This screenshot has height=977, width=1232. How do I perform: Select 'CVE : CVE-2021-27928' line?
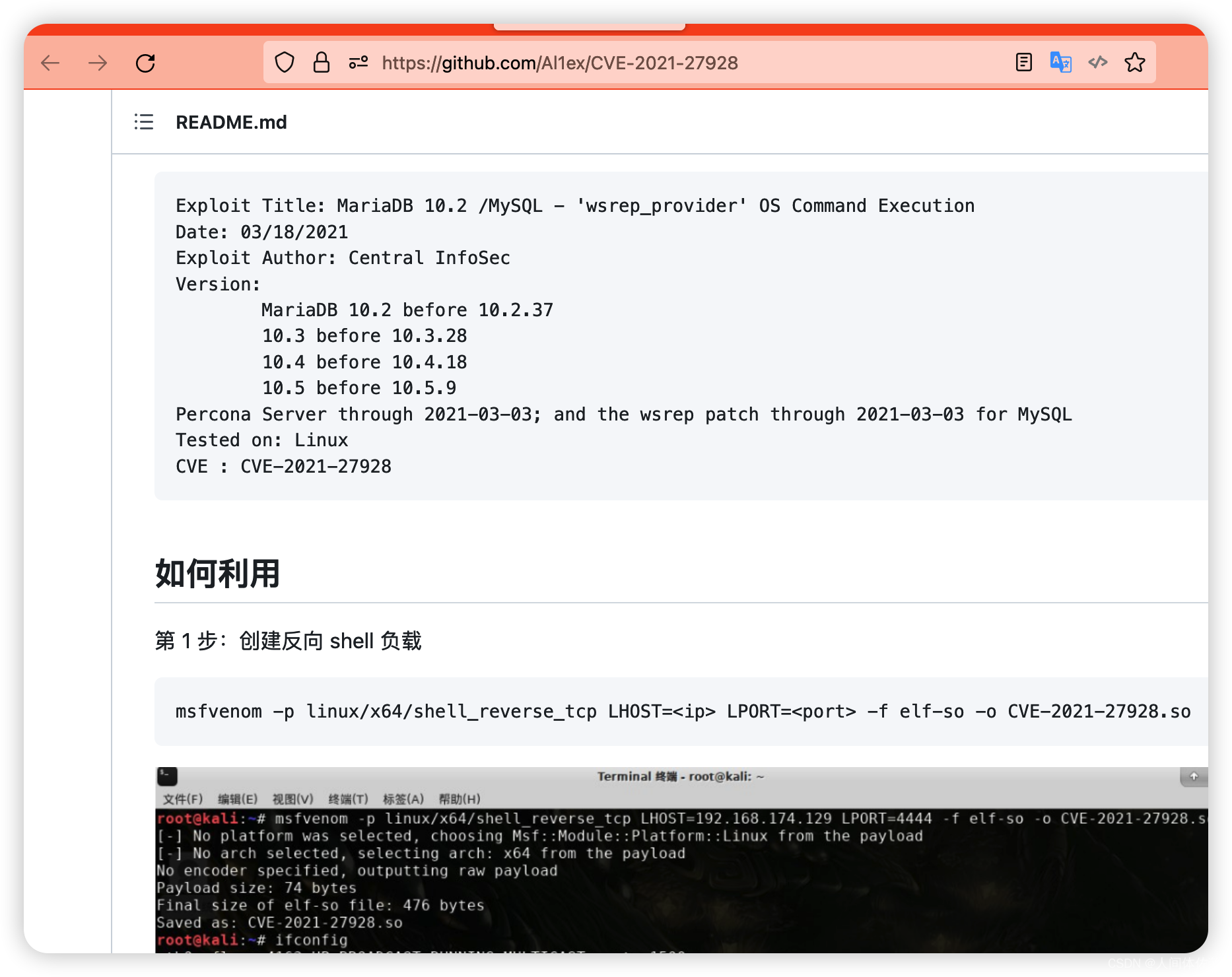click(x=283, y=467)
